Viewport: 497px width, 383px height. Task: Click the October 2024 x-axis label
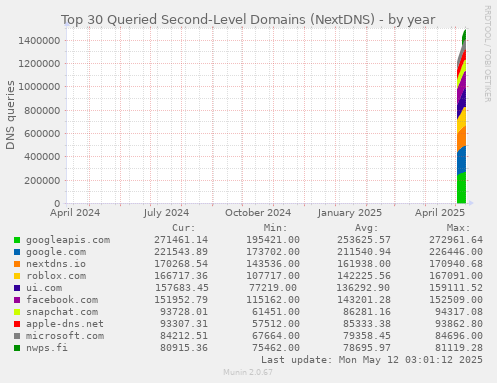coord(258,213)
